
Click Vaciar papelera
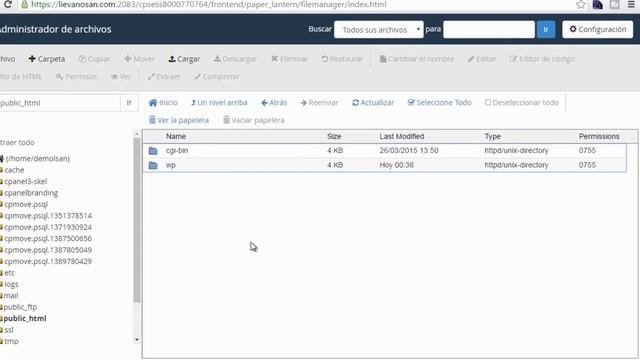click(x=253, y=120)
